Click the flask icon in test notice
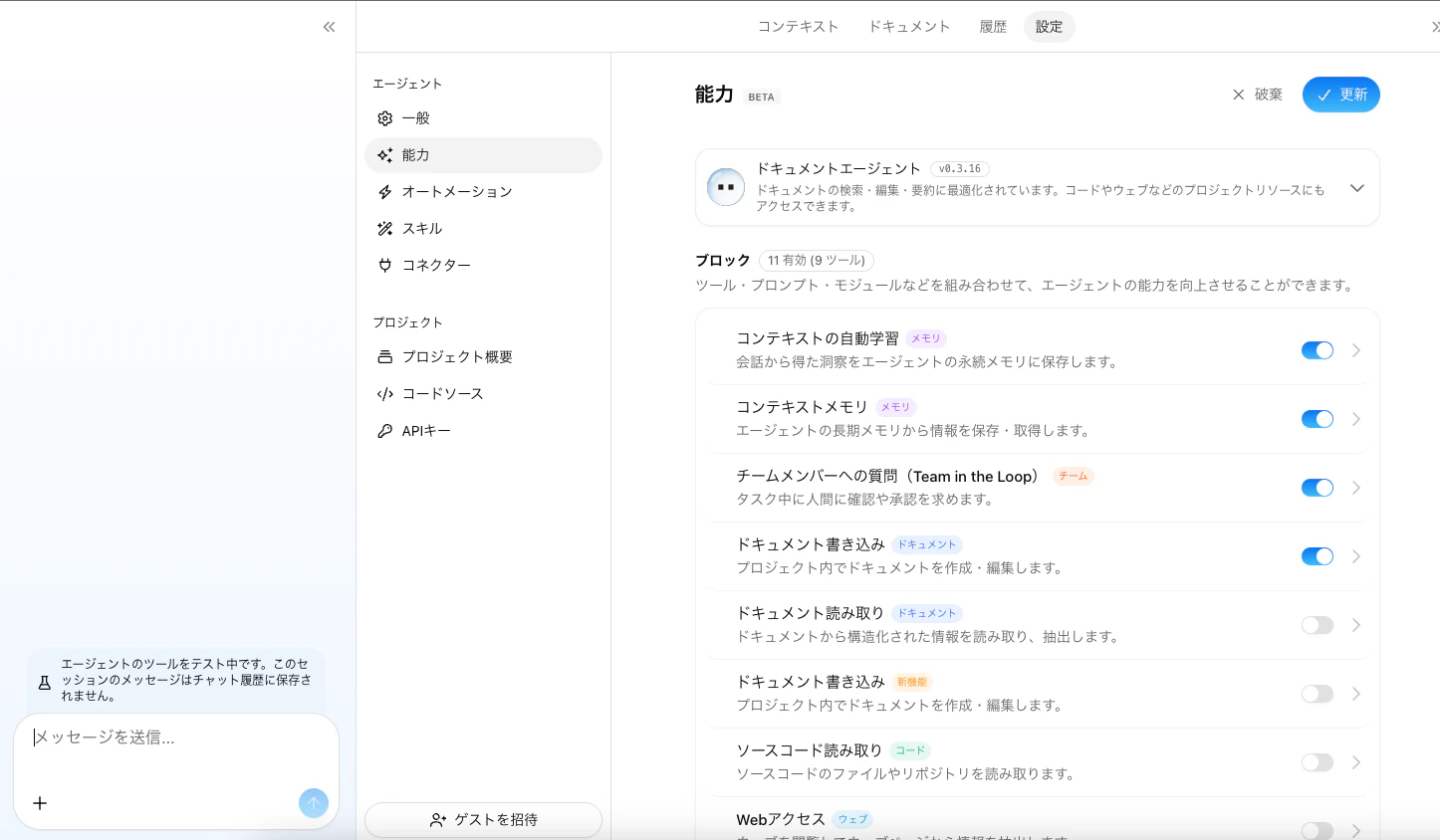 pyautogui.click(x=45, y=683)
